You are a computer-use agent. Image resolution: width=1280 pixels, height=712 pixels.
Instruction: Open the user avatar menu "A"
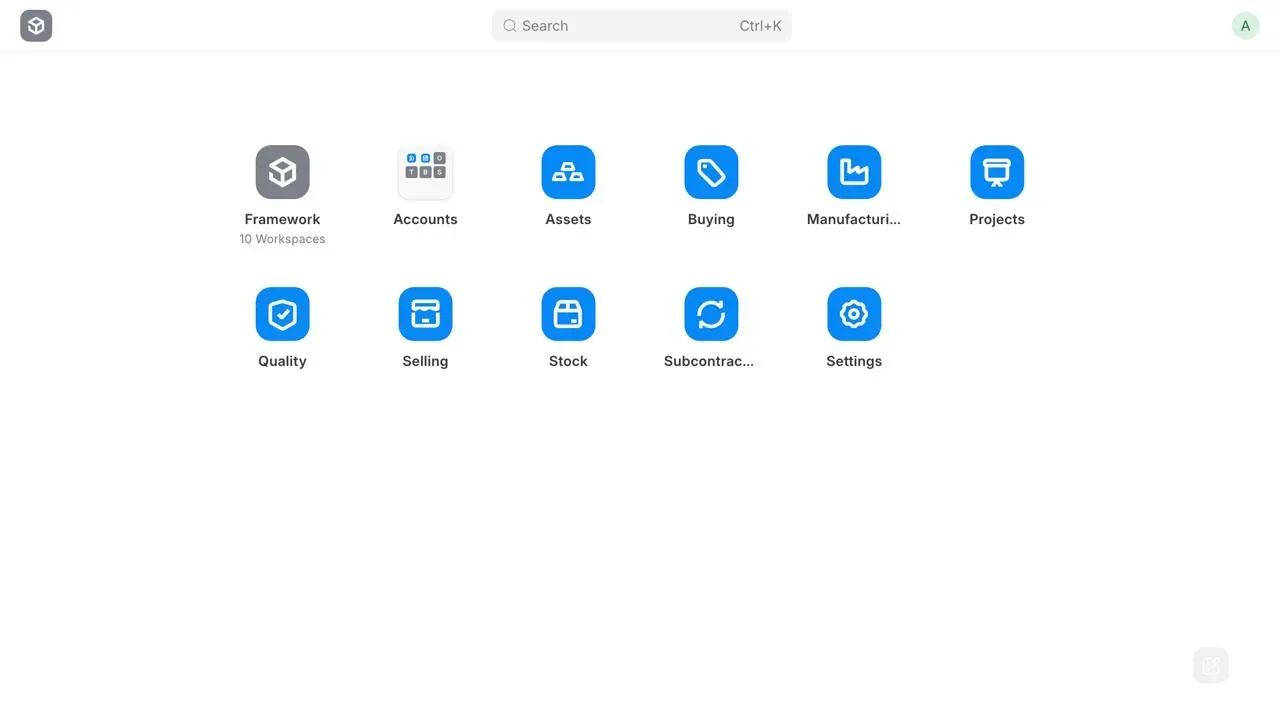[x=1245, y=26]
